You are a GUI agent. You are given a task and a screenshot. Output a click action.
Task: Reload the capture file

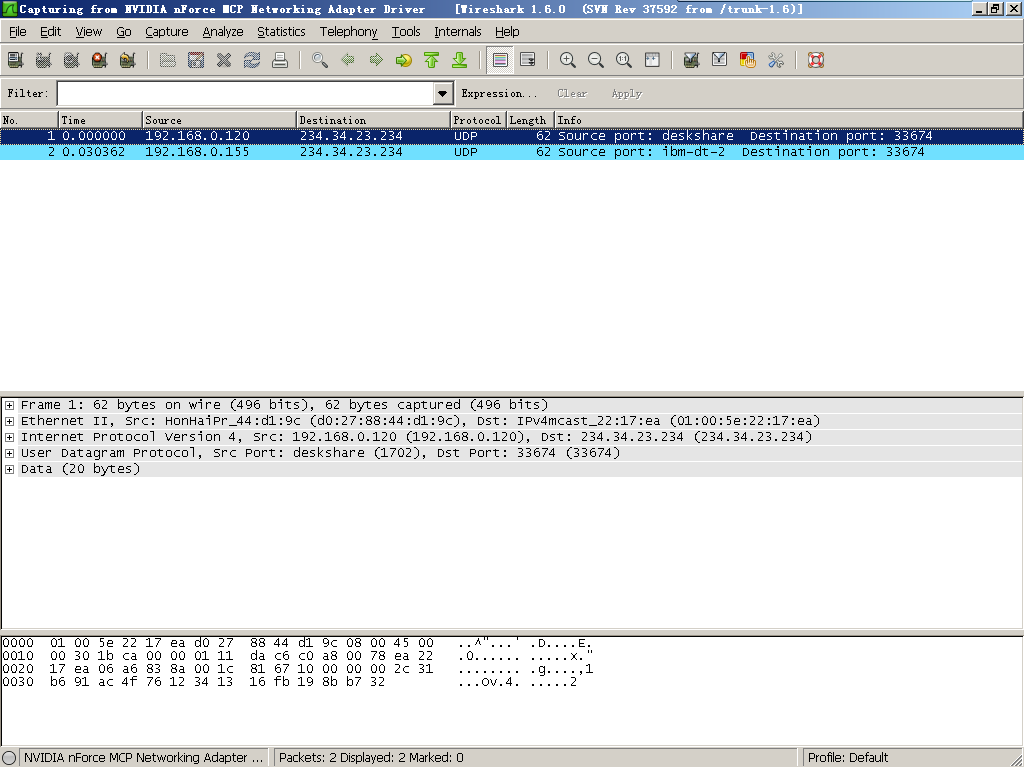252,61
